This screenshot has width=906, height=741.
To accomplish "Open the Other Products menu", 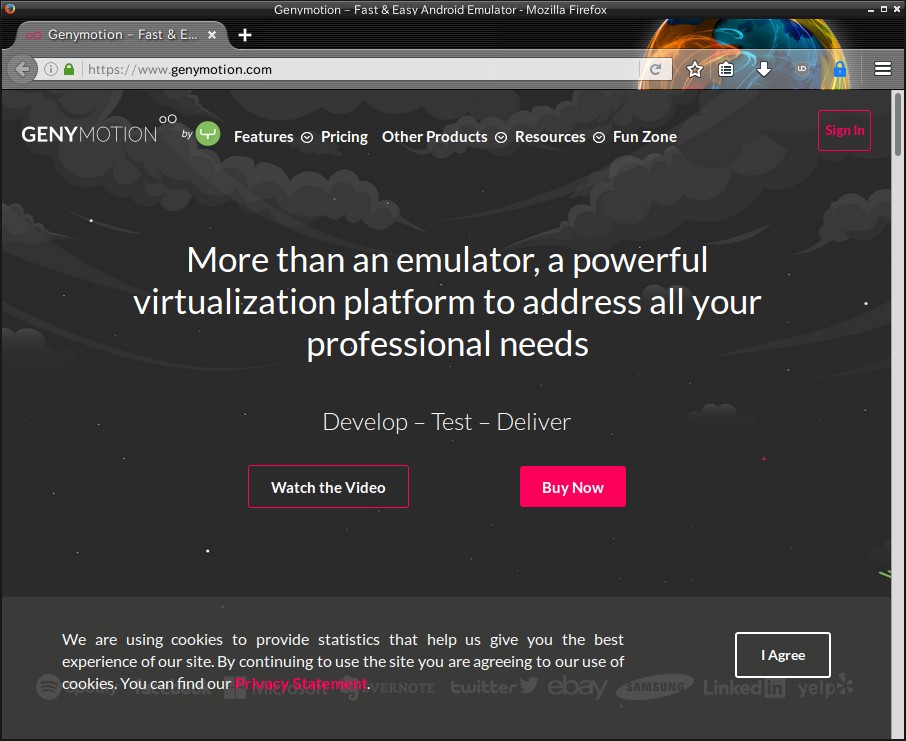I will coord(435,137).
